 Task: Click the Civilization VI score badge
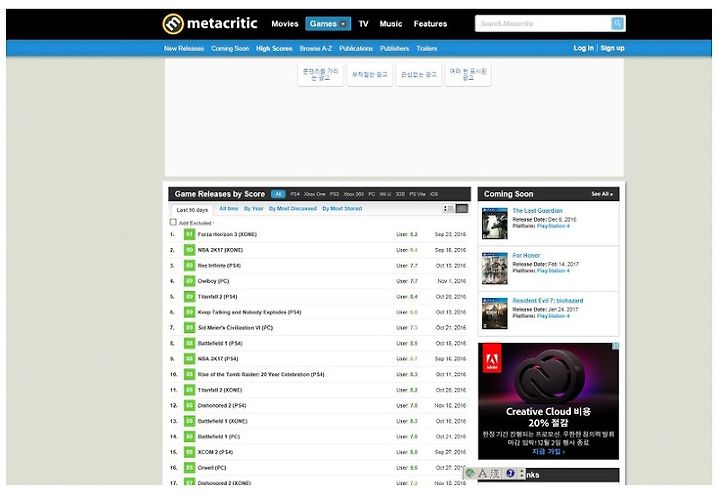(x=189, y=328)
